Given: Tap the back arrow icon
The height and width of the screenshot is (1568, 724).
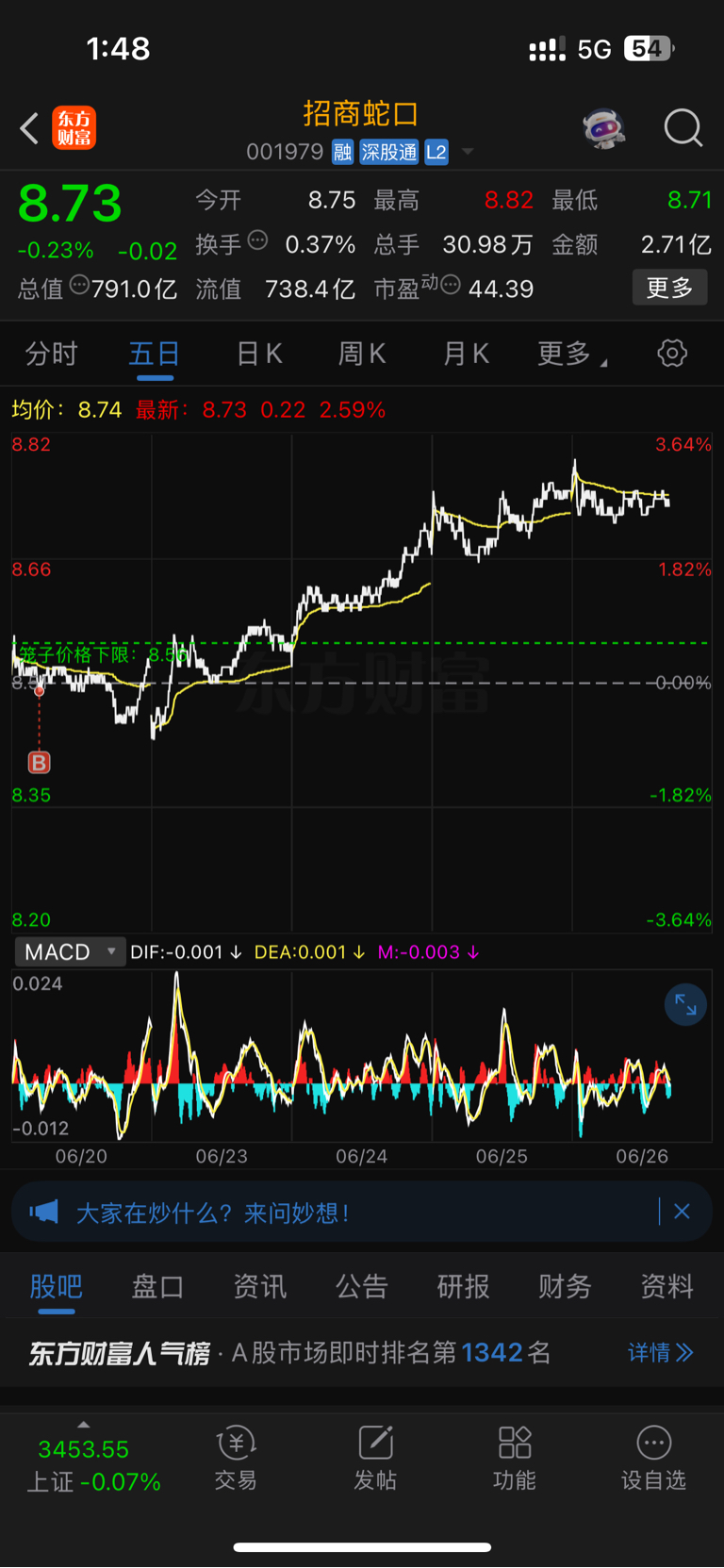Looking at the screenshot, I should tap(29, 128).
